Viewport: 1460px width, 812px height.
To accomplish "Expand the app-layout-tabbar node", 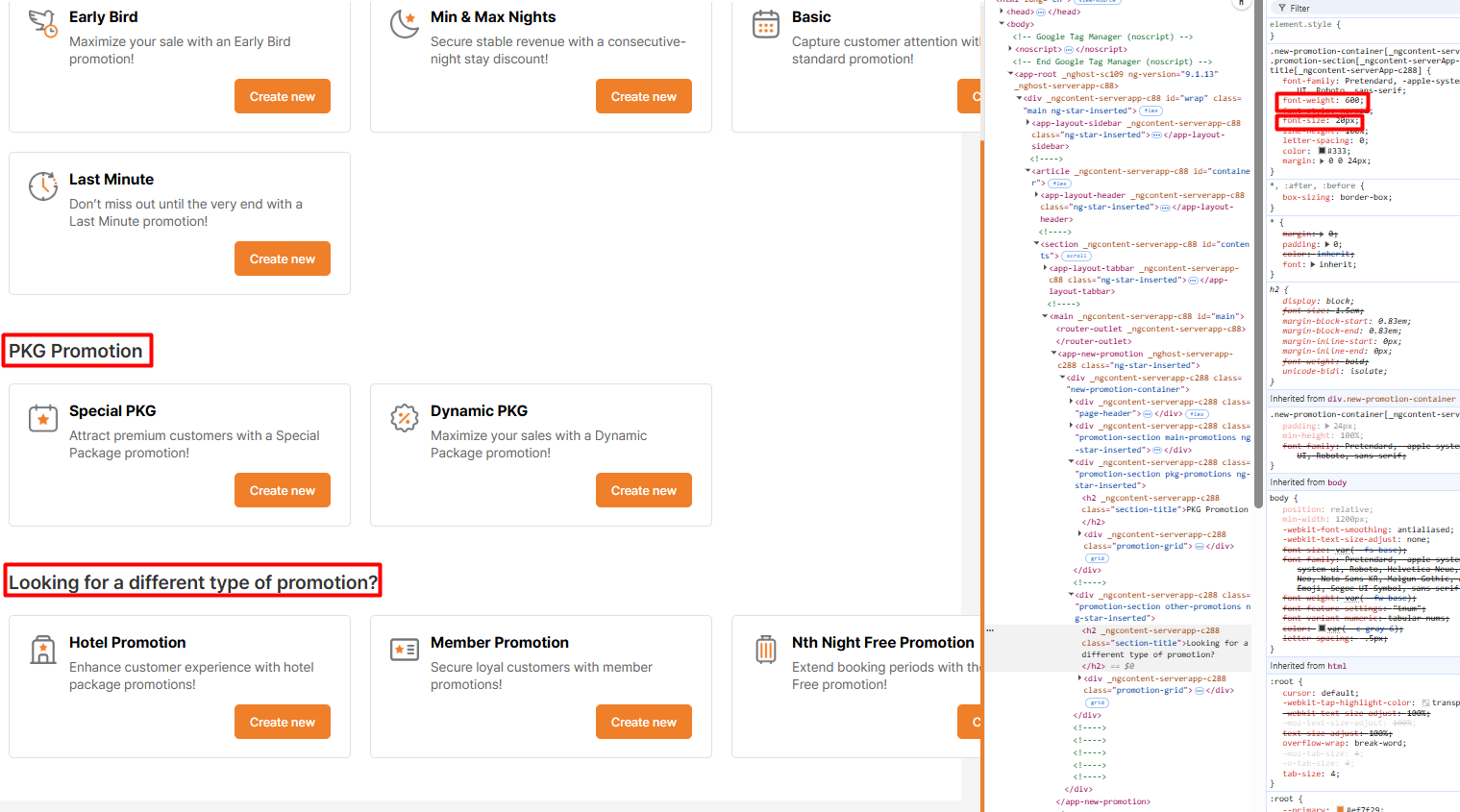I will (1046, 268).
